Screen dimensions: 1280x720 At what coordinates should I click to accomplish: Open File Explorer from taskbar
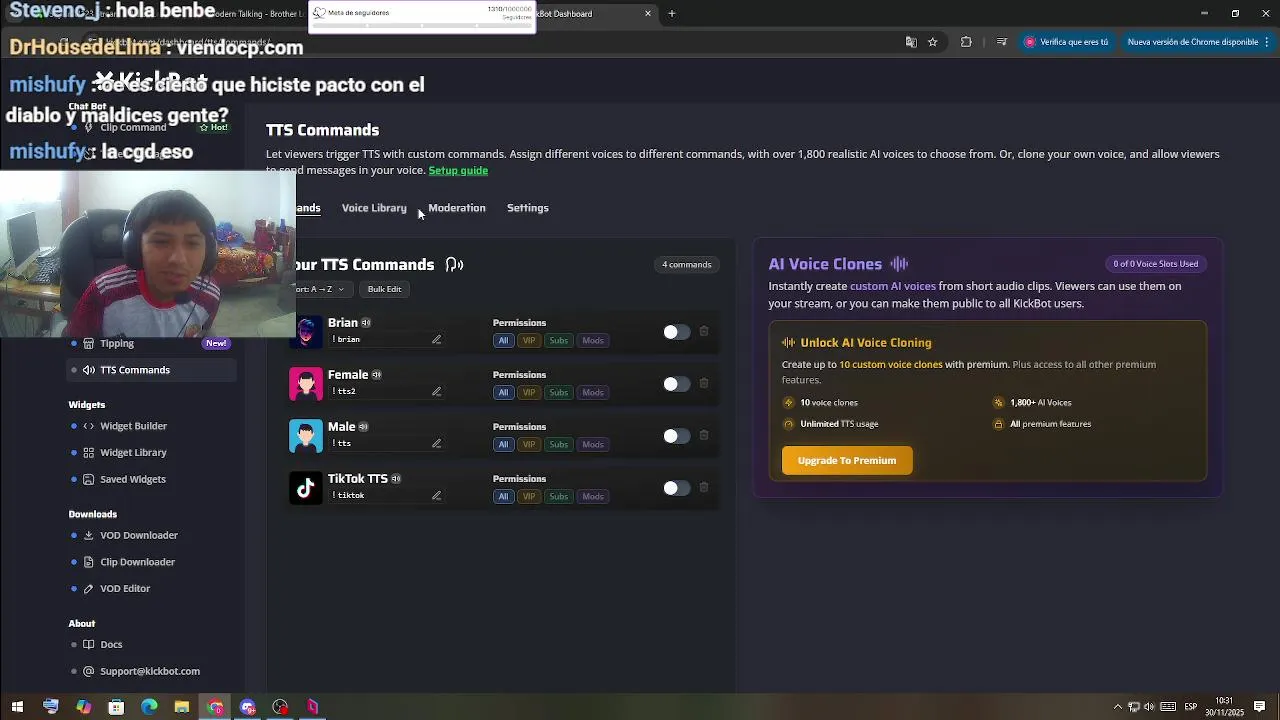182,707
